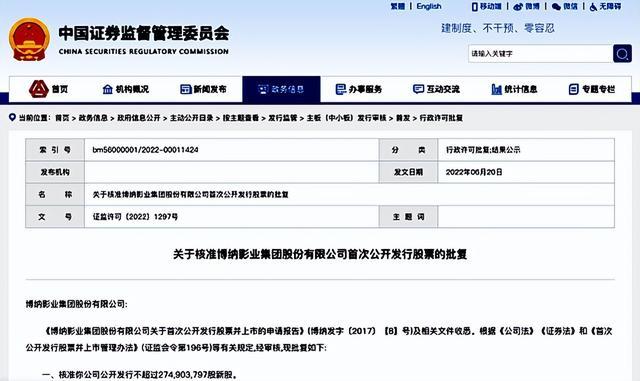Click document number 证监许可〔2022〕1297号
Viewport: 640px width, 381px height.
coord(135,217)
